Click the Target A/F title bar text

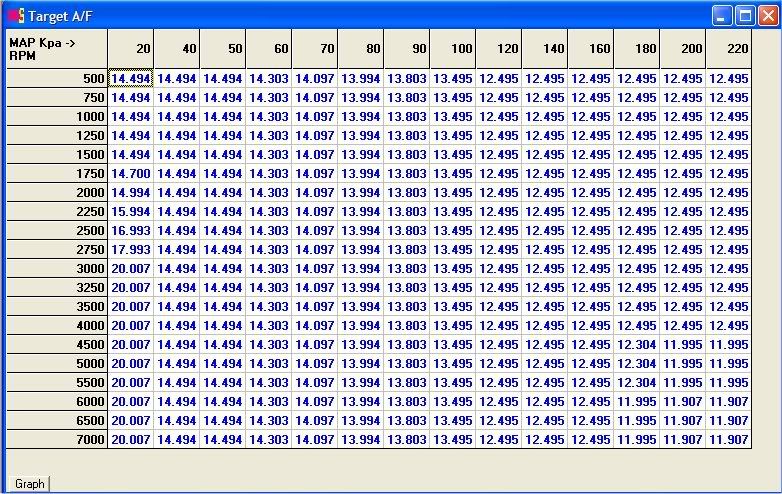coord(62,15)
